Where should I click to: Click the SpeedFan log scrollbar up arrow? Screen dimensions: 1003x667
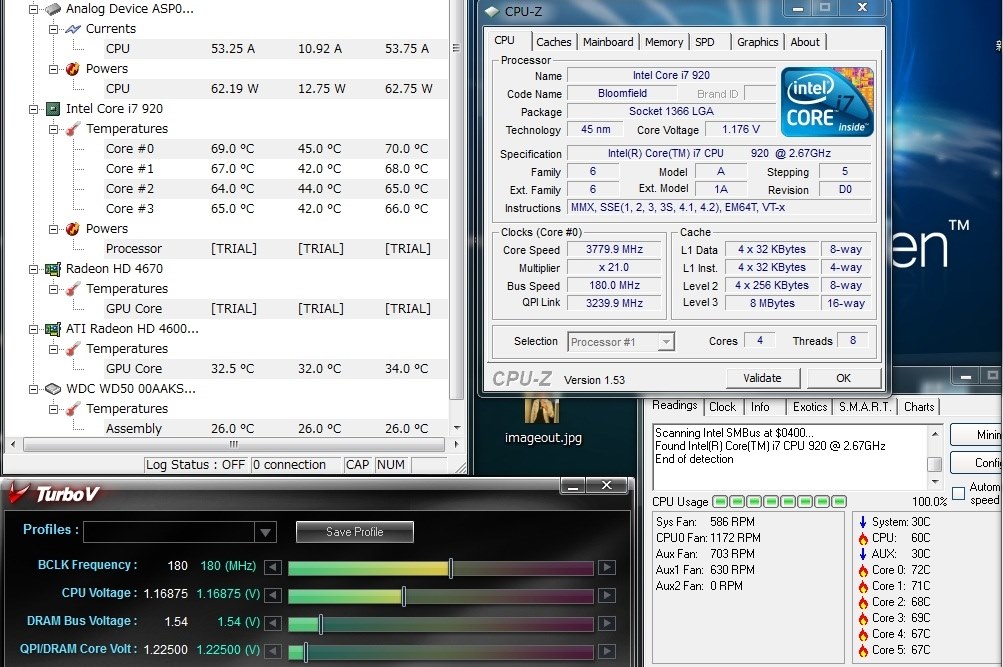click(x=935, y=434)
